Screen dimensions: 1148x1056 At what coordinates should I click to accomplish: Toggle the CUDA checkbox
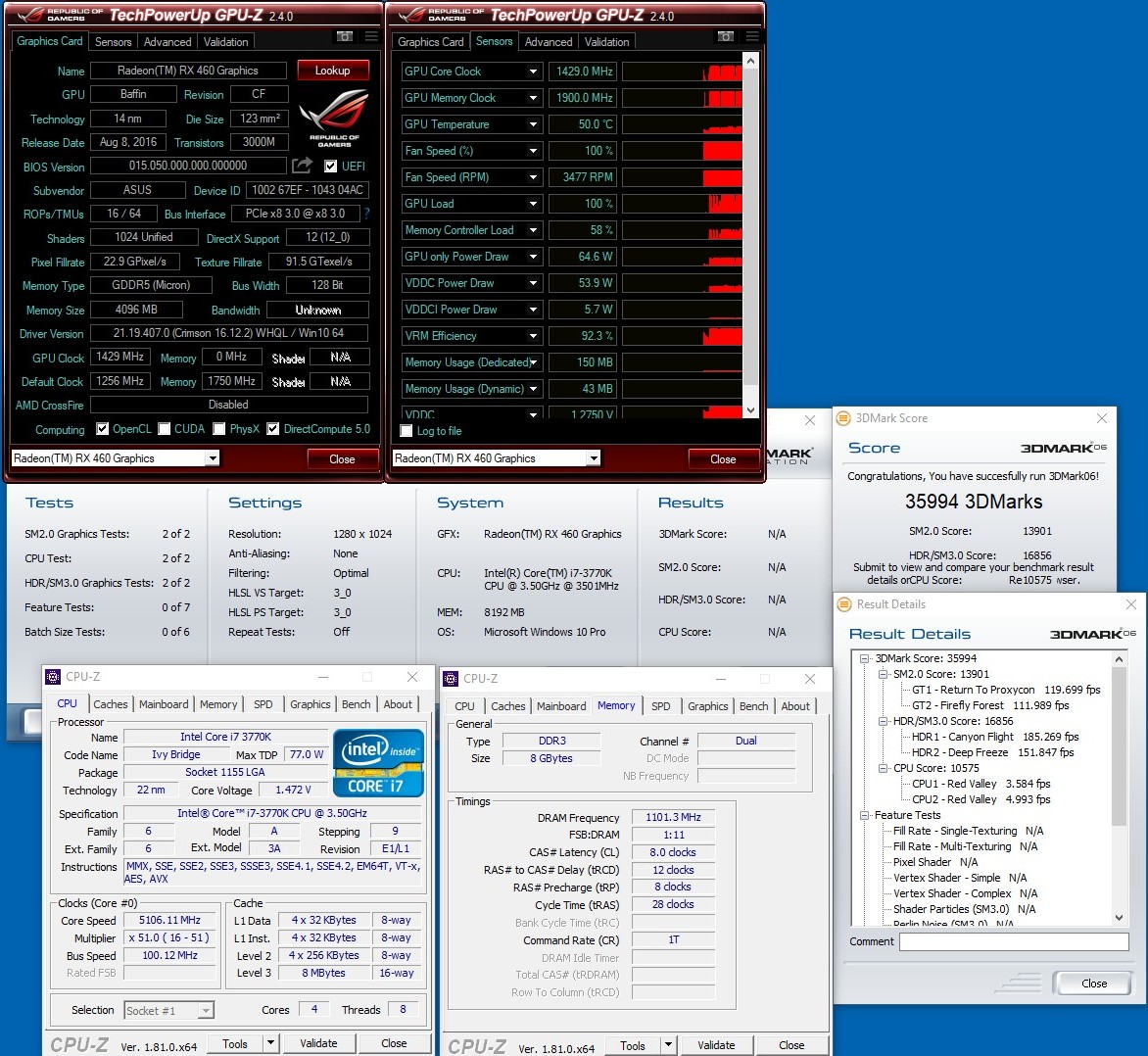coord(164,429)
